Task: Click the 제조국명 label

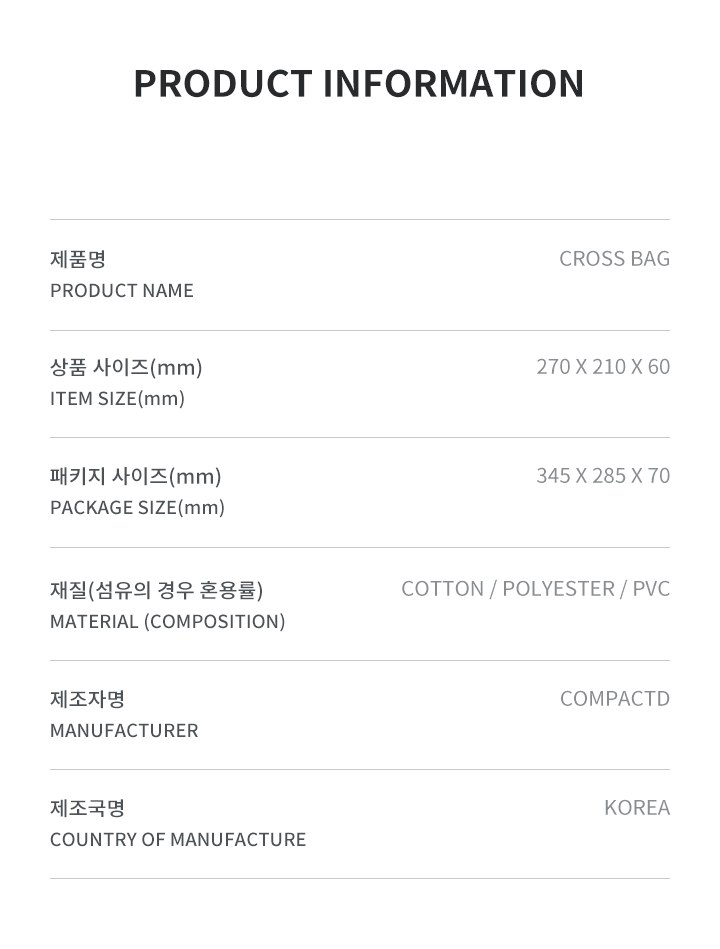Action: [88, 808]
